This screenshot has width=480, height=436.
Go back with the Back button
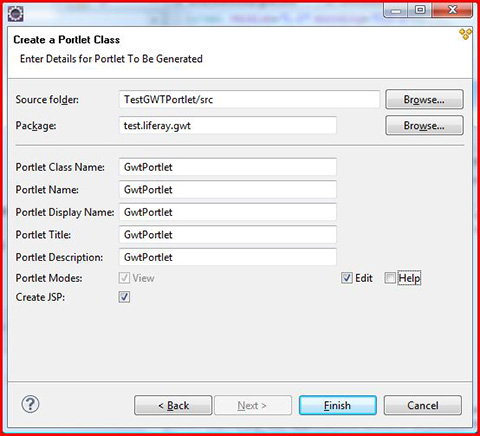pyautogui.click(x=173, y=405)
